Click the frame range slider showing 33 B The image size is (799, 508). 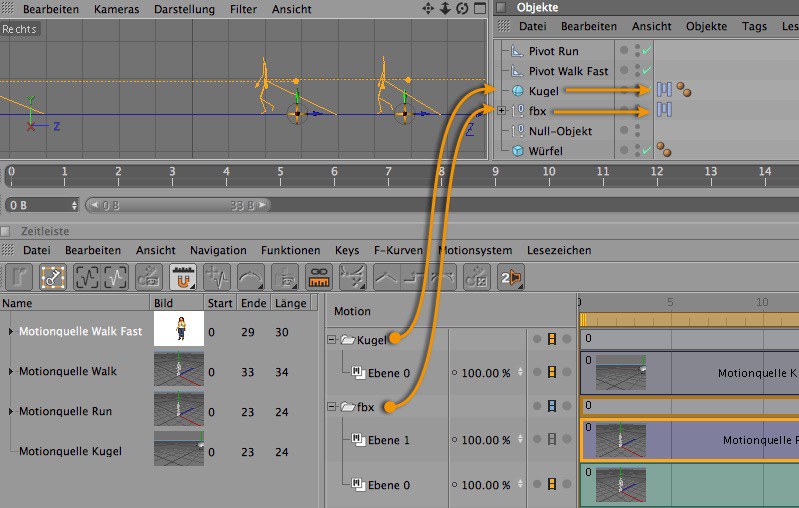point(179,205)
